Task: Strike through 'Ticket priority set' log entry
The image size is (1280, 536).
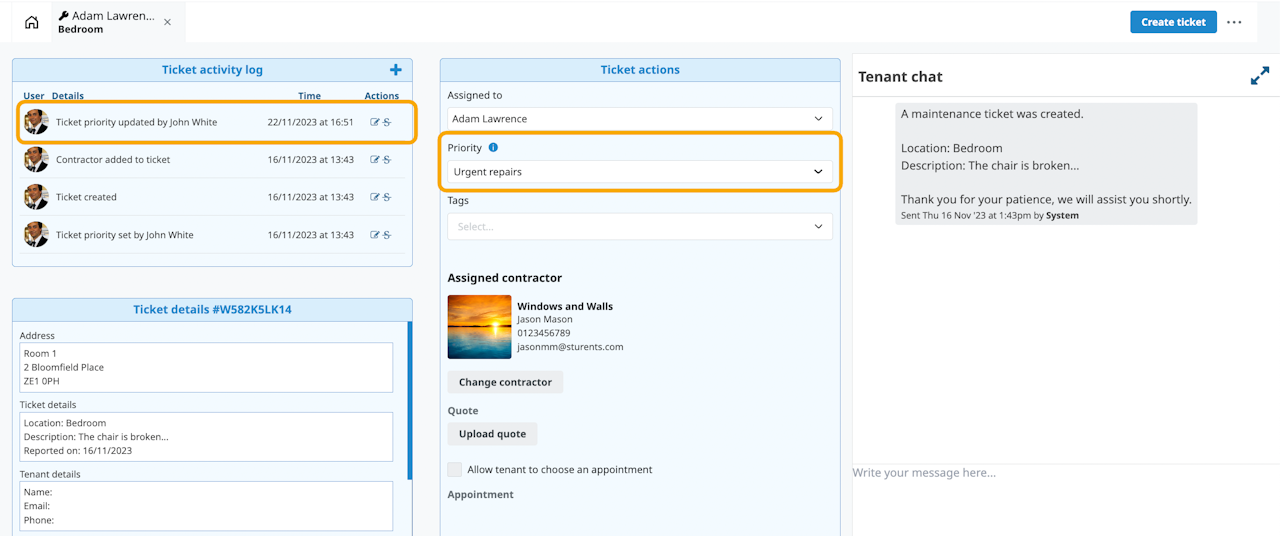Action: (x=387, y=235)
